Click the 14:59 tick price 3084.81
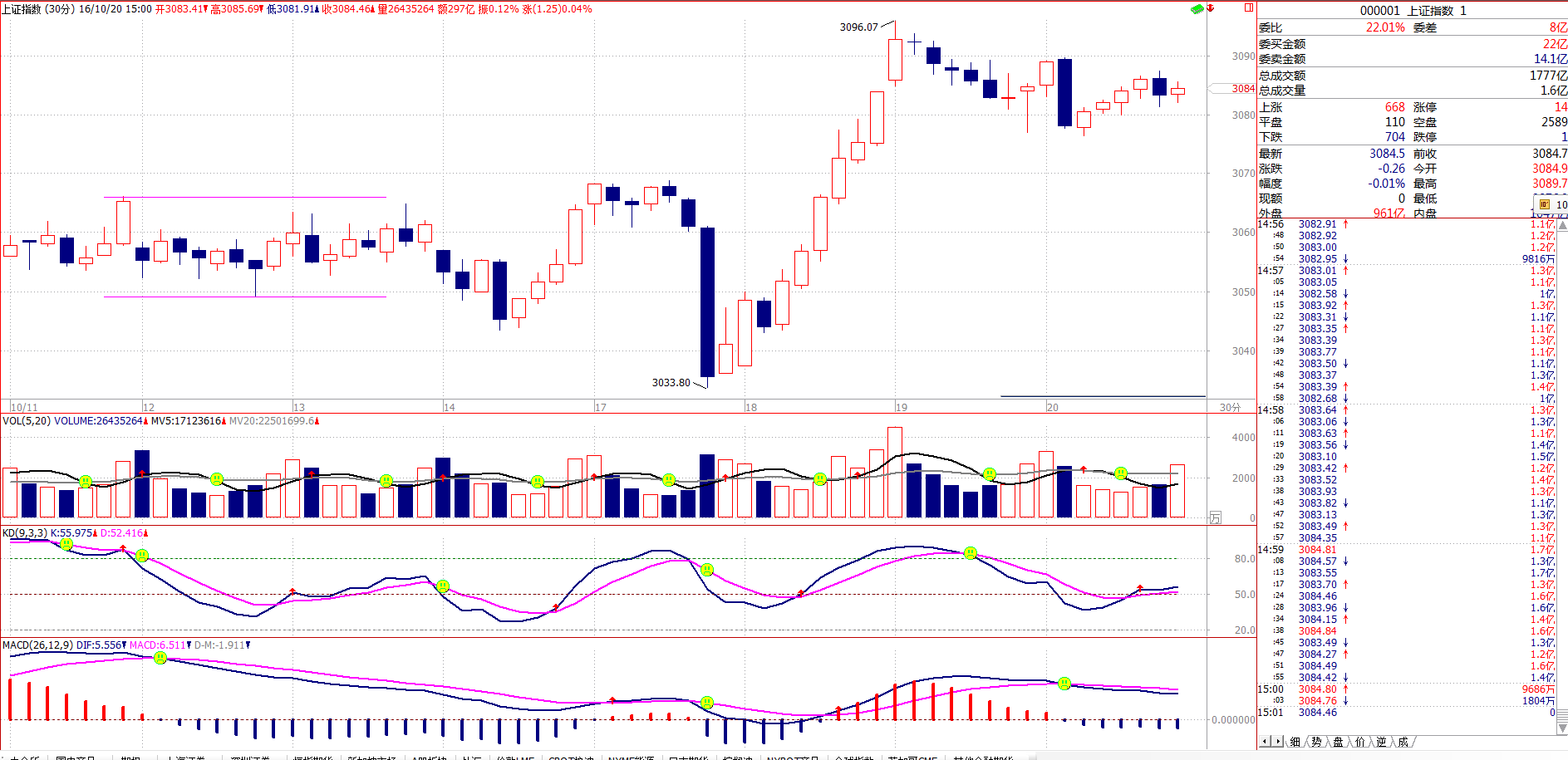 (x=1318, y=550)
